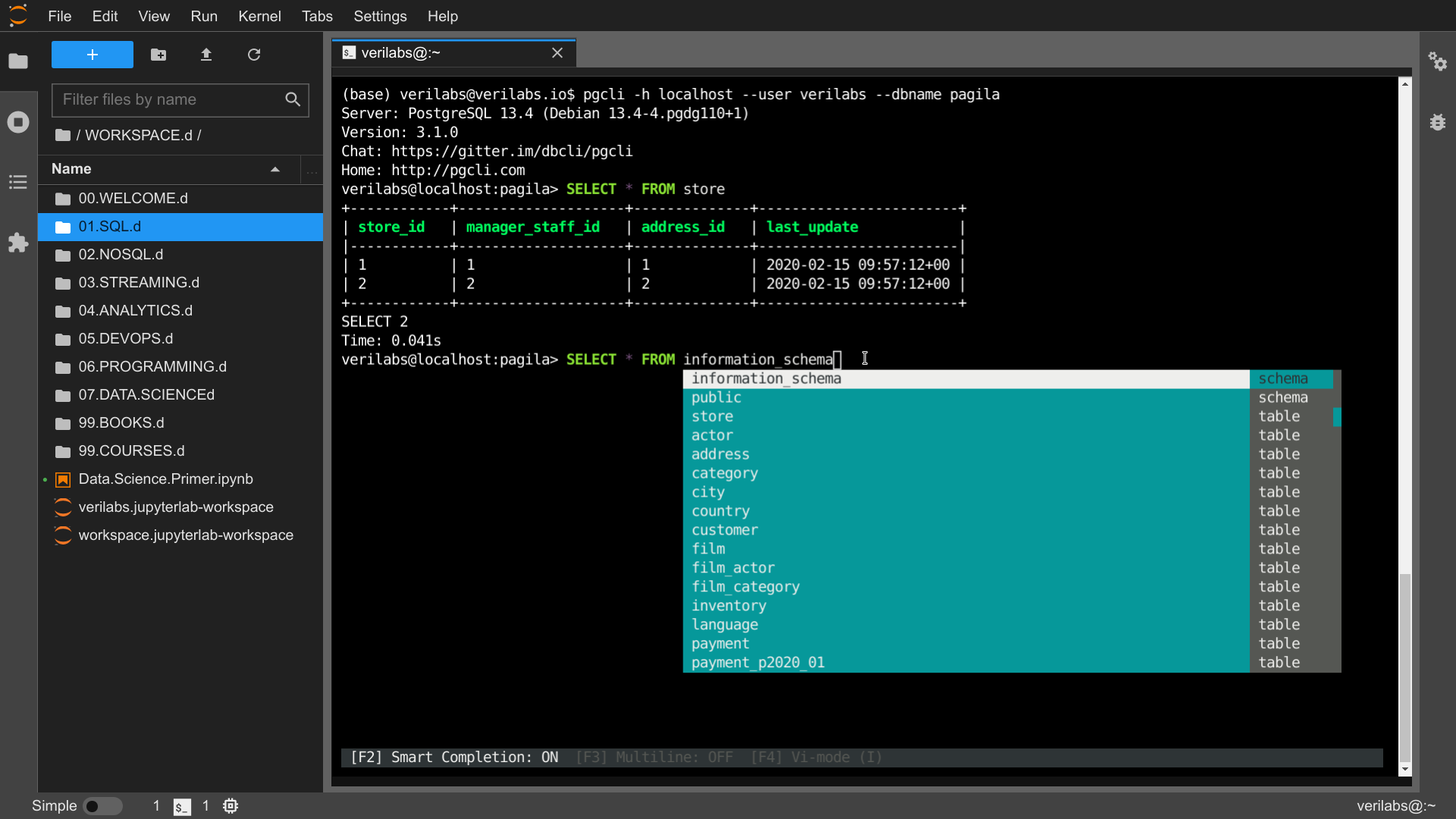1456x819 pixels.
Task: Click Jupyter icon beside workspace.jupyterlab-workspace
Action: click(x=63, y=535)
